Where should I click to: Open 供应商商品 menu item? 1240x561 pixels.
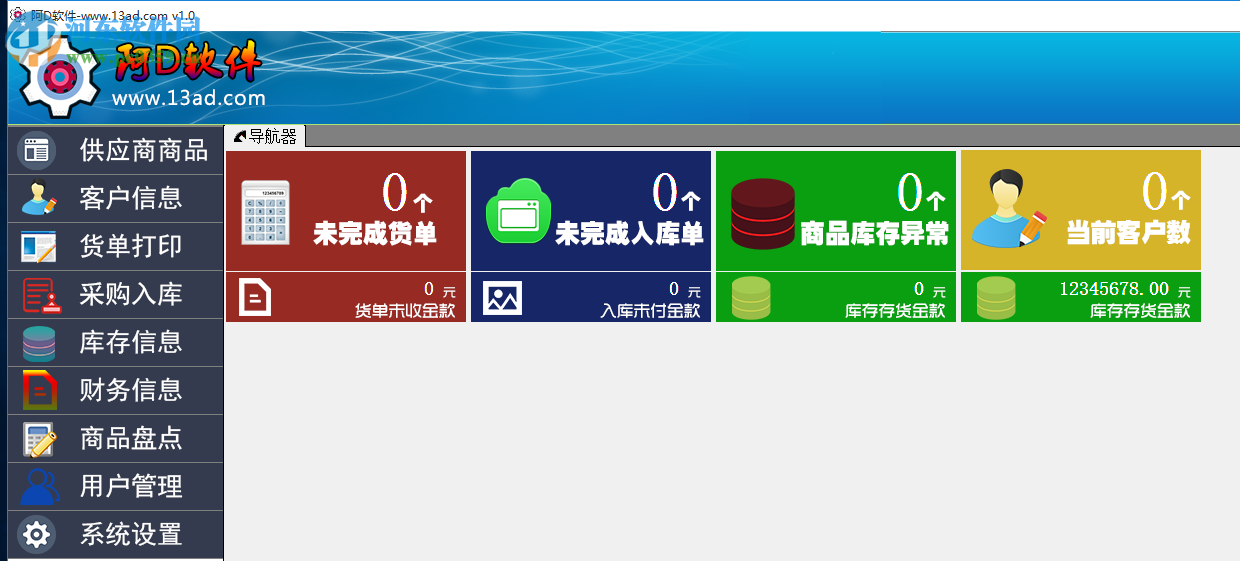[115, 150]
